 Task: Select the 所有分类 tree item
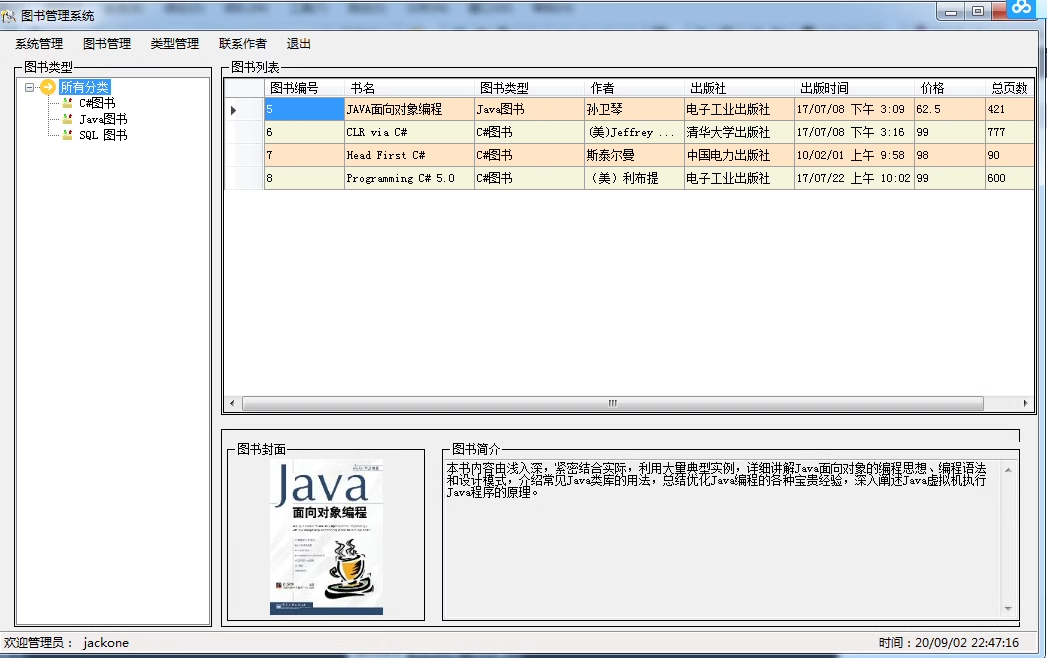coord(85,87)
